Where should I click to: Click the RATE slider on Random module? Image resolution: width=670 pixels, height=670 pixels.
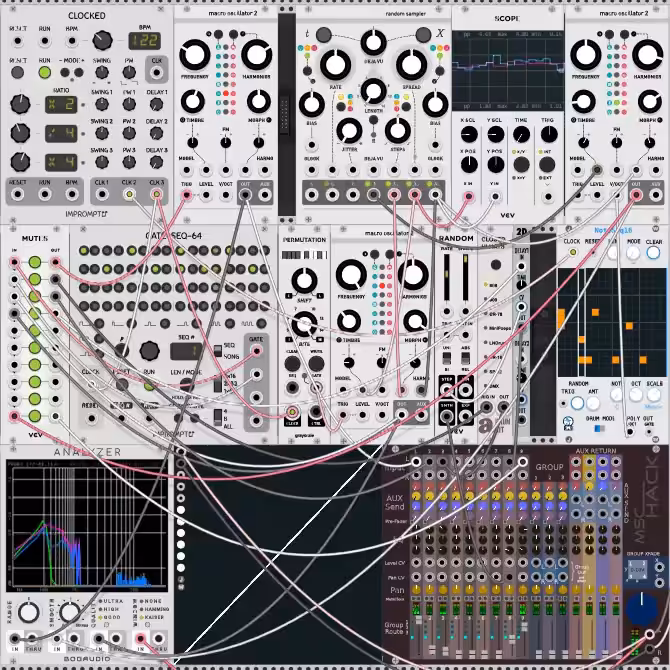tap(447, 276)
